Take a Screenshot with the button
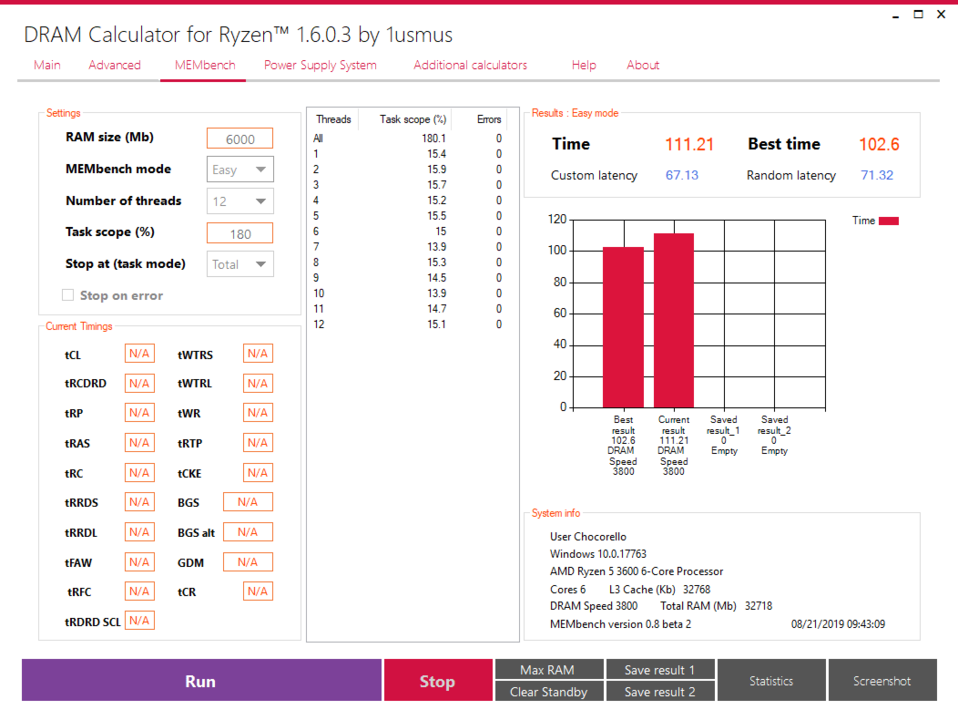This screenshot has height=720, width=958. click(x=882, y=680)
